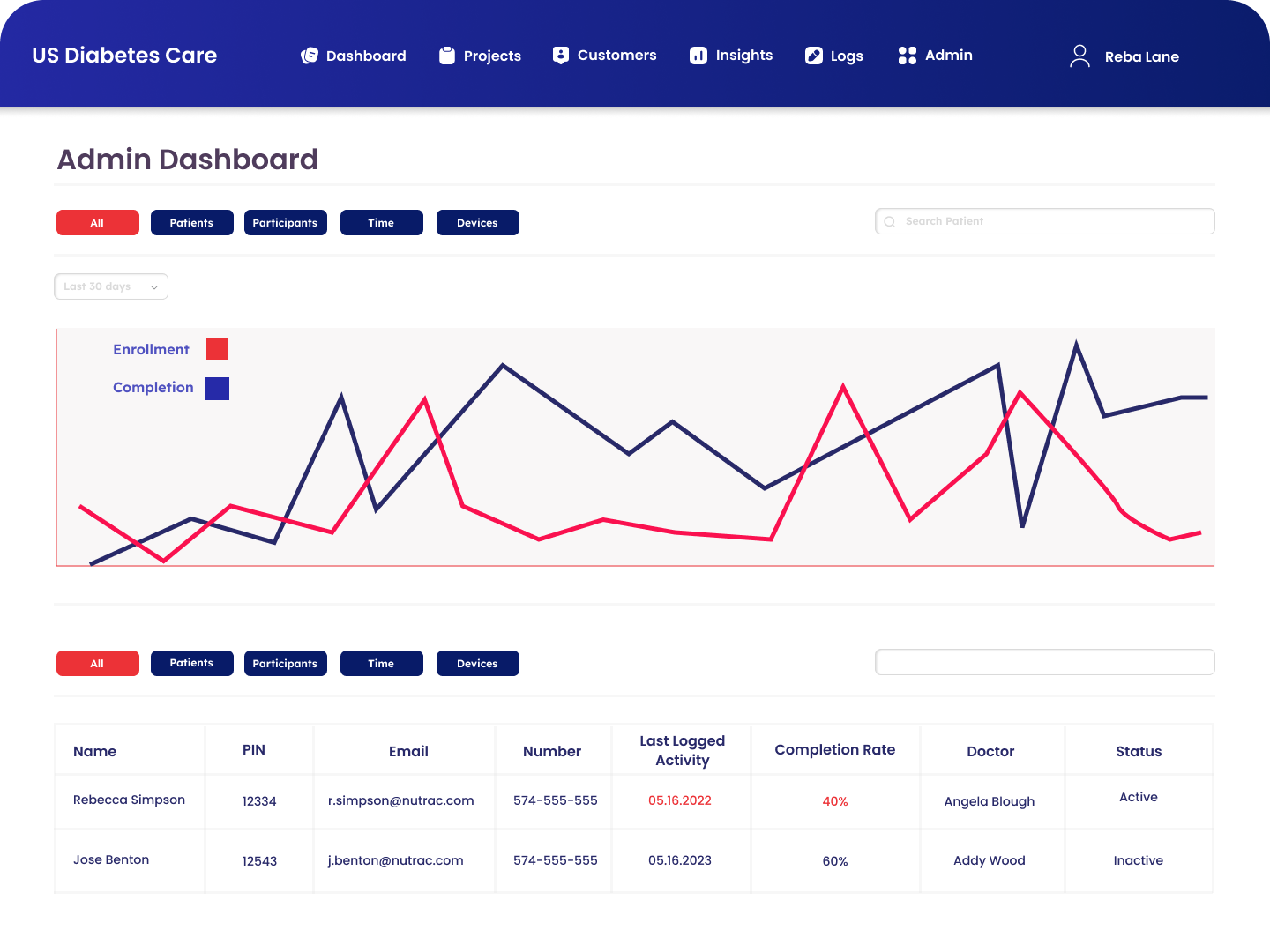Click doctor Angela Blough
1270x952 pixels.
pos(990,801)
